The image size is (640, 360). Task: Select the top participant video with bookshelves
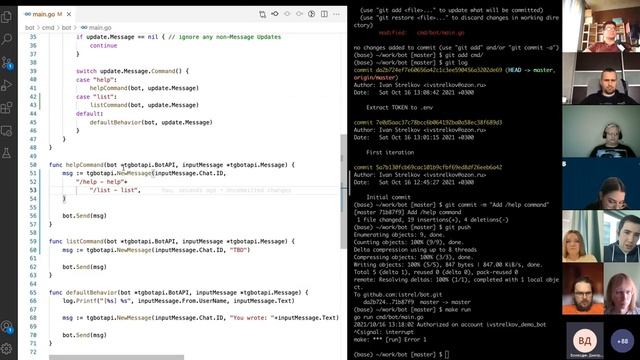(x=601, y=26)
